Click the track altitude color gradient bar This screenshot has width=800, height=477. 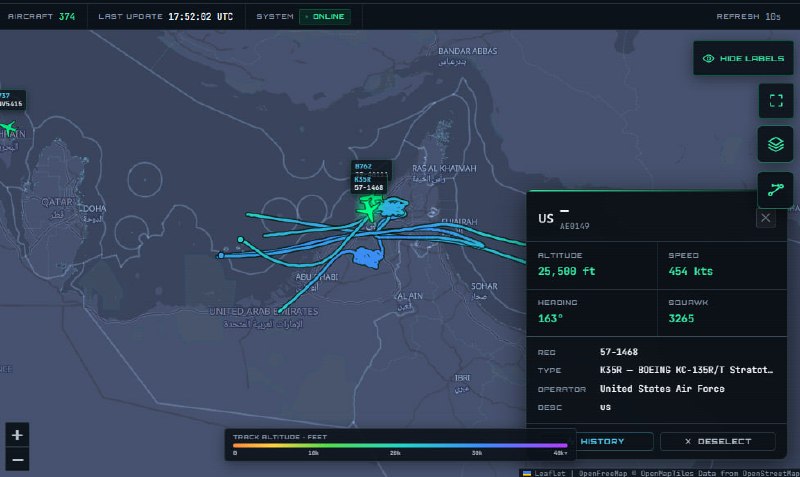pos(400,445)
